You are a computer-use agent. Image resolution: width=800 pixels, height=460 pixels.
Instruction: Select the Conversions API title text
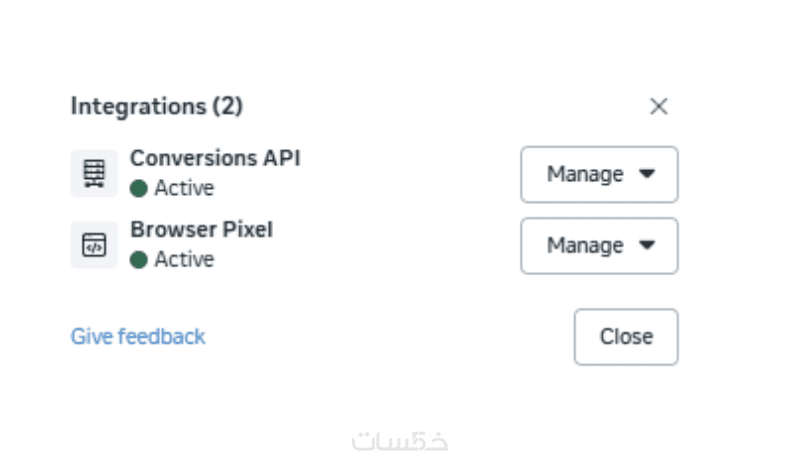click(x=215, y=158)
